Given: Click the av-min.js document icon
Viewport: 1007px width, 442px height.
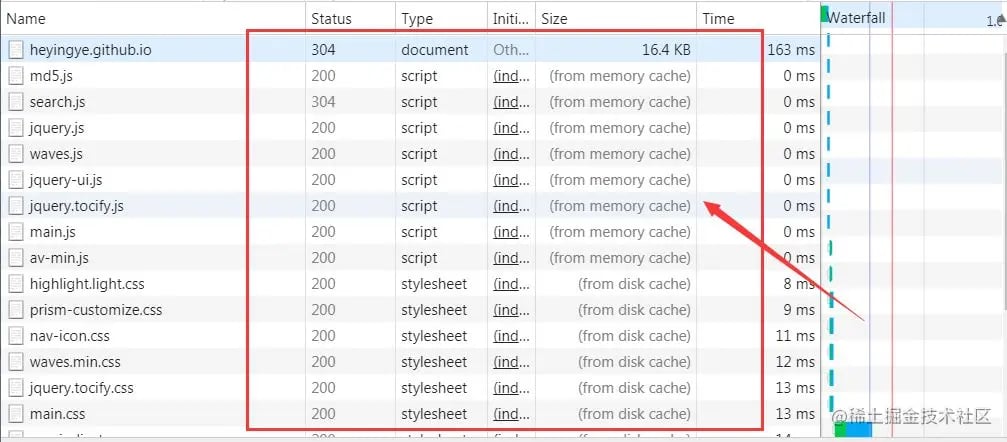Looking at the screenshot, I should tap(16, 258).
